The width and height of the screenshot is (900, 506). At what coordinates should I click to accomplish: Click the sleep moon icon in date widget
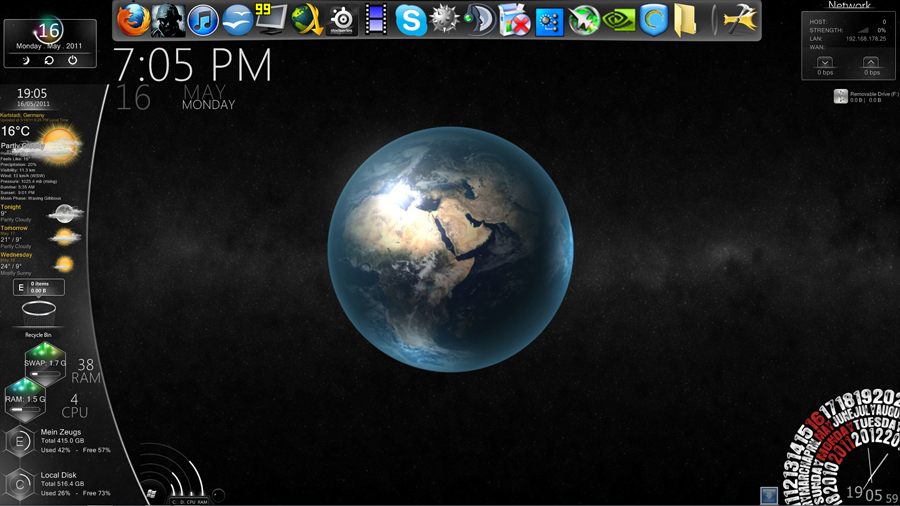[26, 60]
